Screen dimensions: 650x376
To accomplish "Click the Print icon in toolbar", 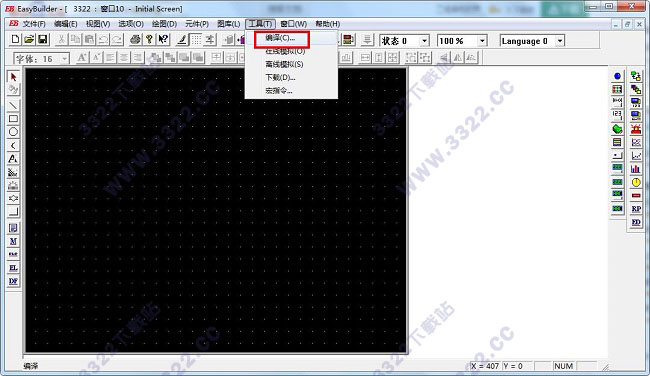I will click(135, 40).
